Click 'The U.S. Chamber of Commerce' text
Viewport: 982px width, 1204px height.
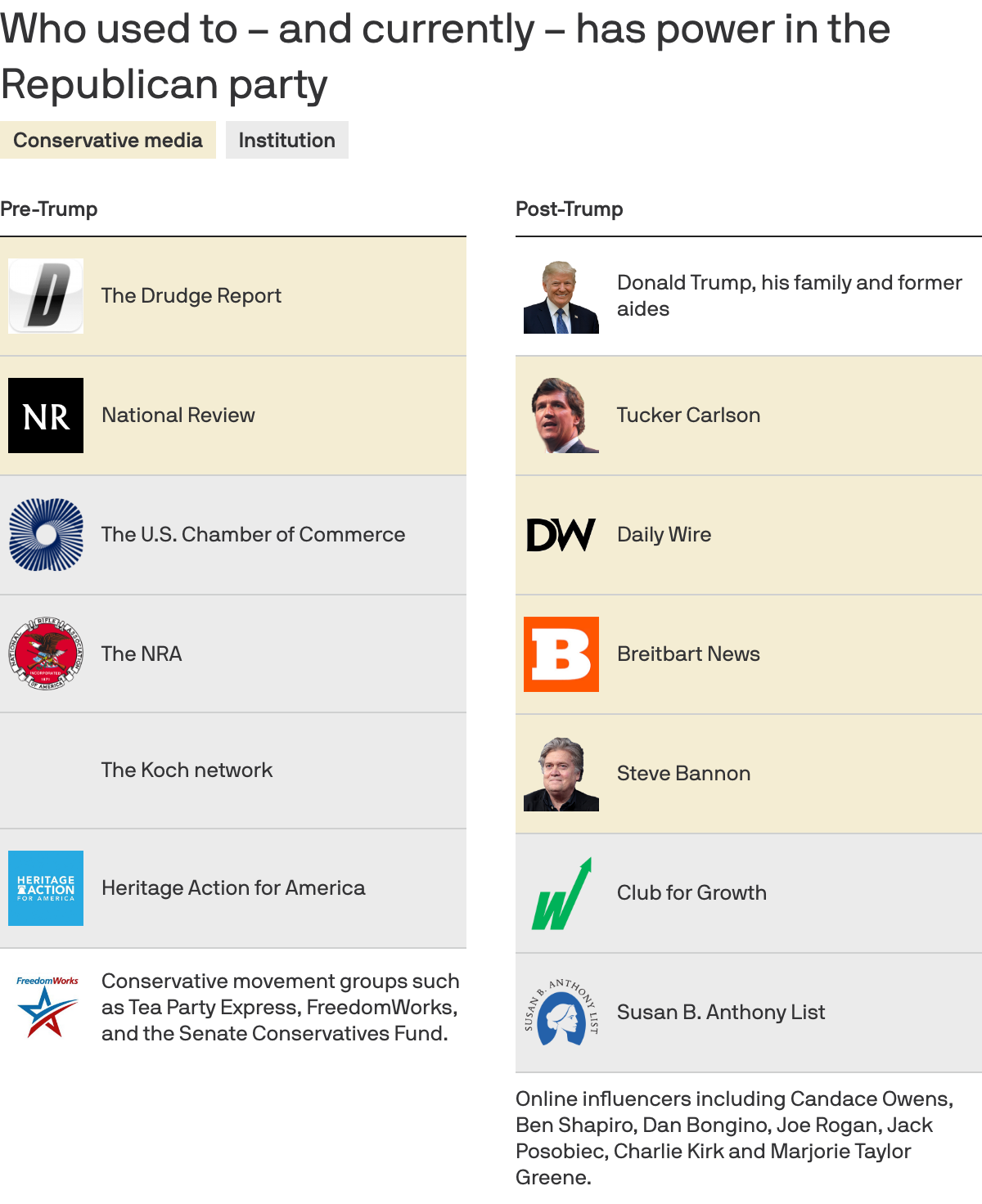pos(254,535)
